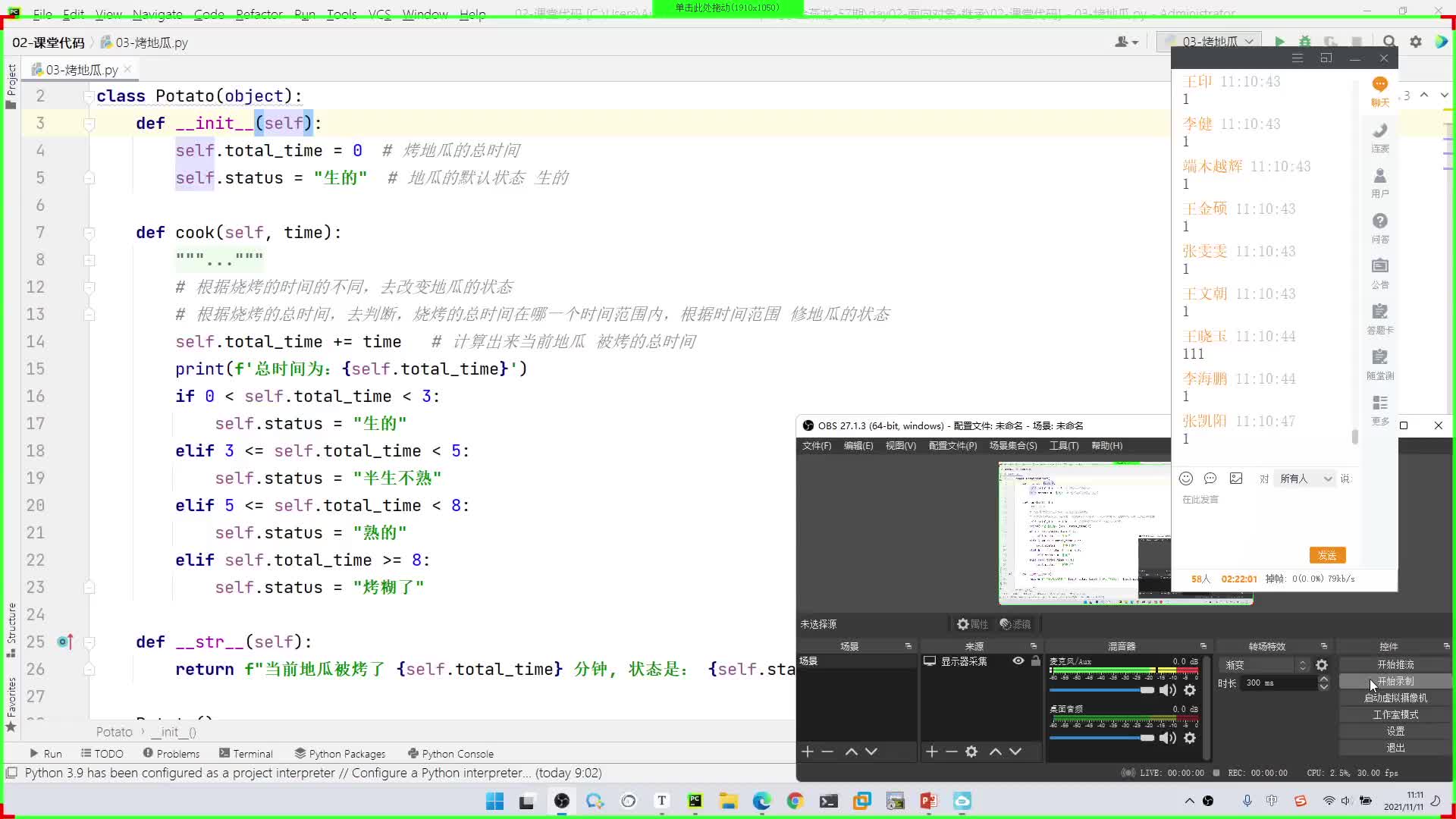This screenshot has height=819, width=1456.
Task: Open Search Everywhere magnifier in PyCharm
Action: tap(1389, 42)
